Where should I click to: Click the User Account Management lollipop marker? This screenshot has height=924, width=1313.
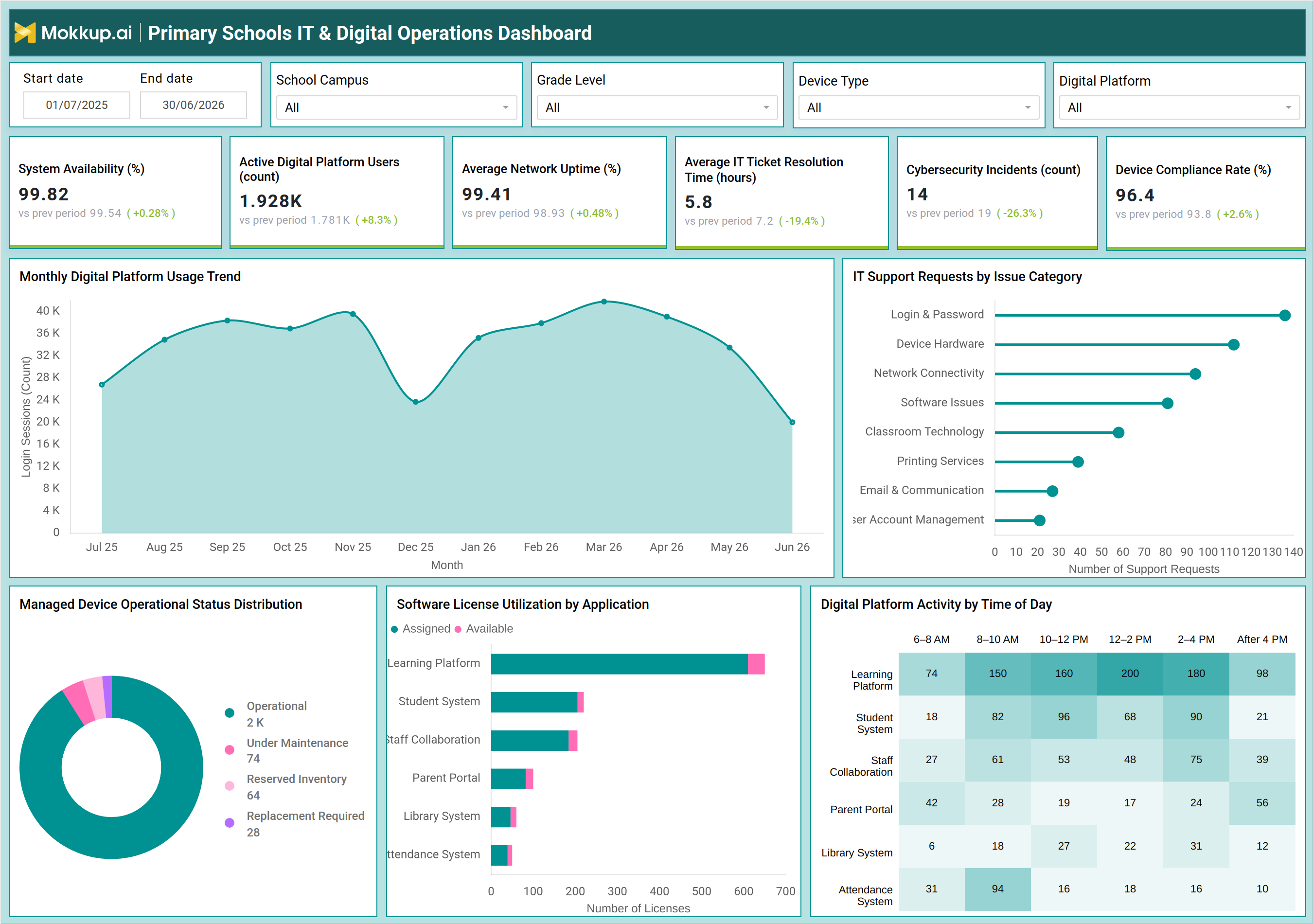point(1040,520)
